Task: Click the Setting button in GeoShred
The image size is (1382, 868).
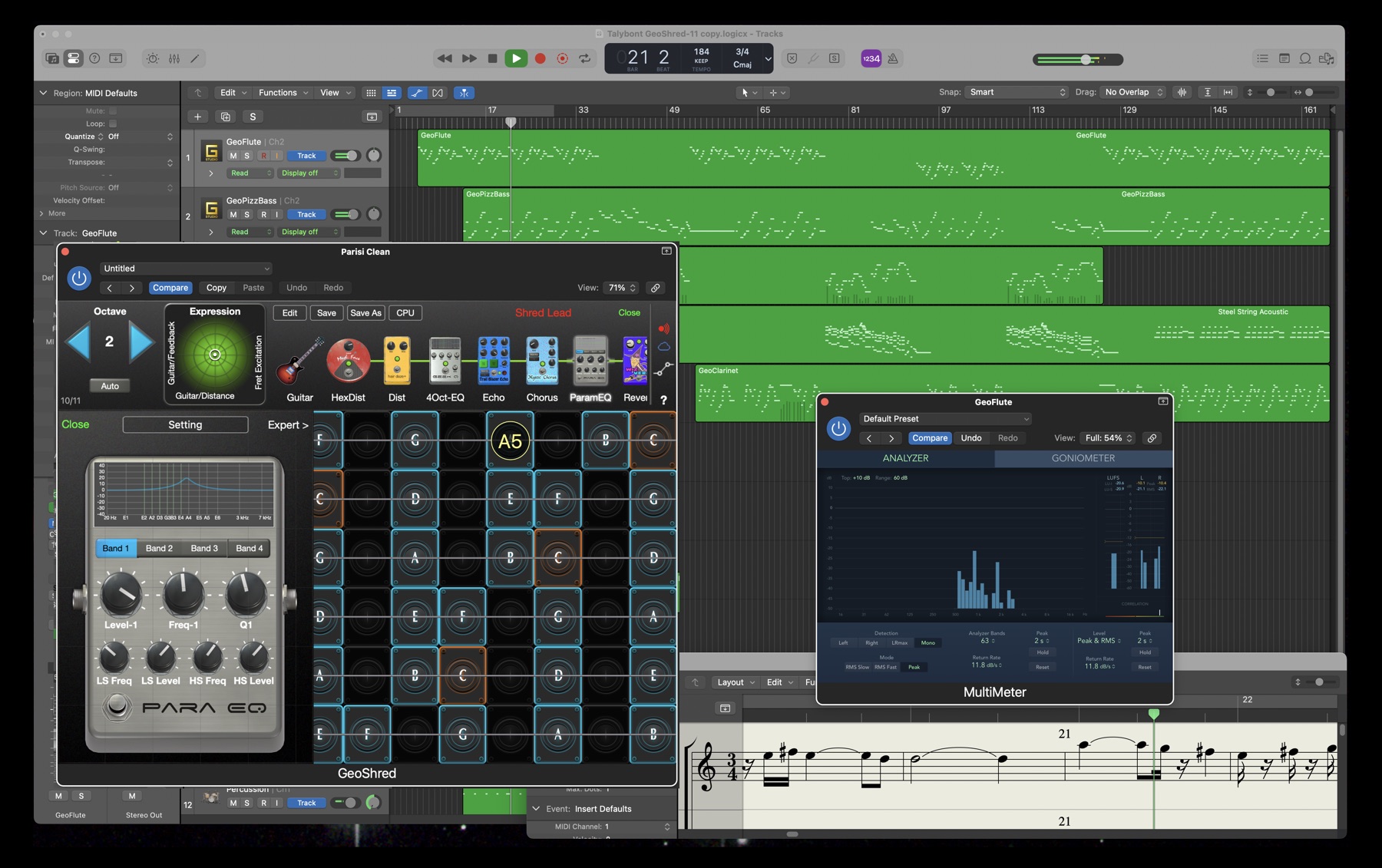Action: tap(185, 424)
